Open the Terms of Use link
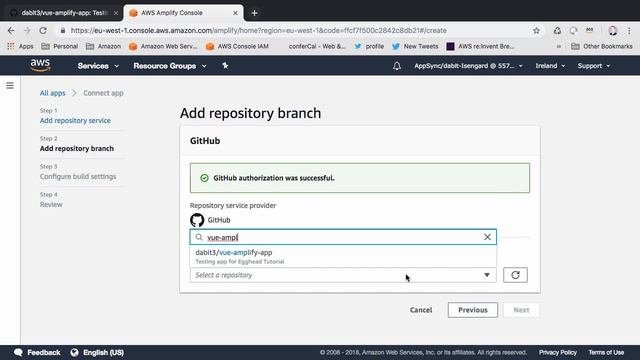This screenshot has width=640, height=360. [x=606, y=352]
